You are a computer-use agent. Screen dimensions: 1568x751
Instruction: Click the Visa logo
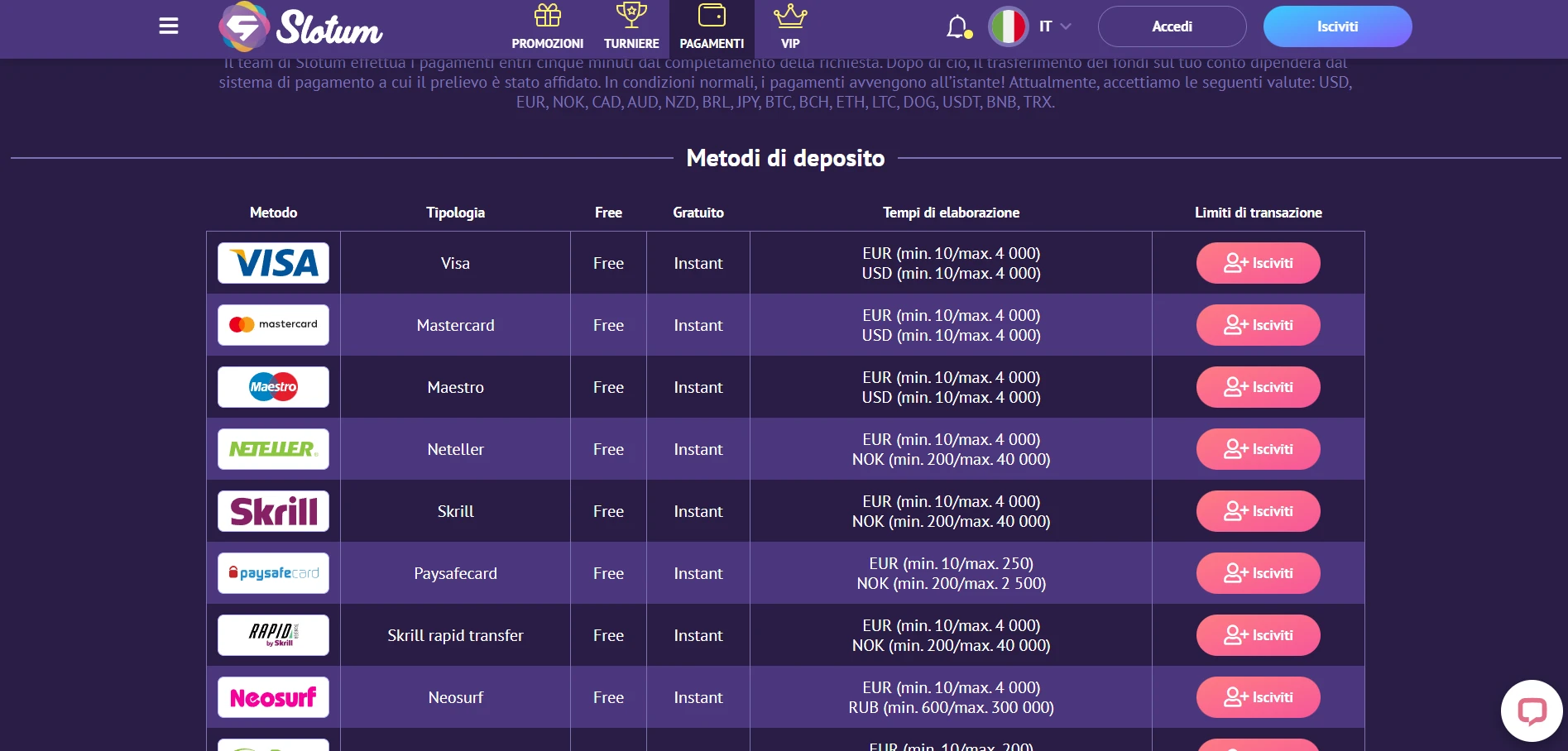pyautogui.click(x=273, y=263)
